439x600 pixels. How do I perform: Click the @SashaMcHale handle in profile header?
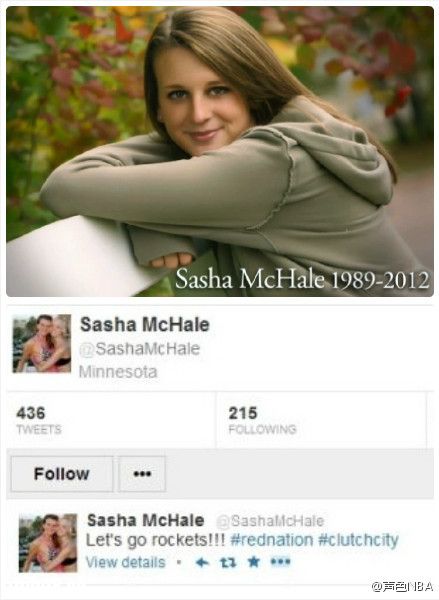(140, 349)
